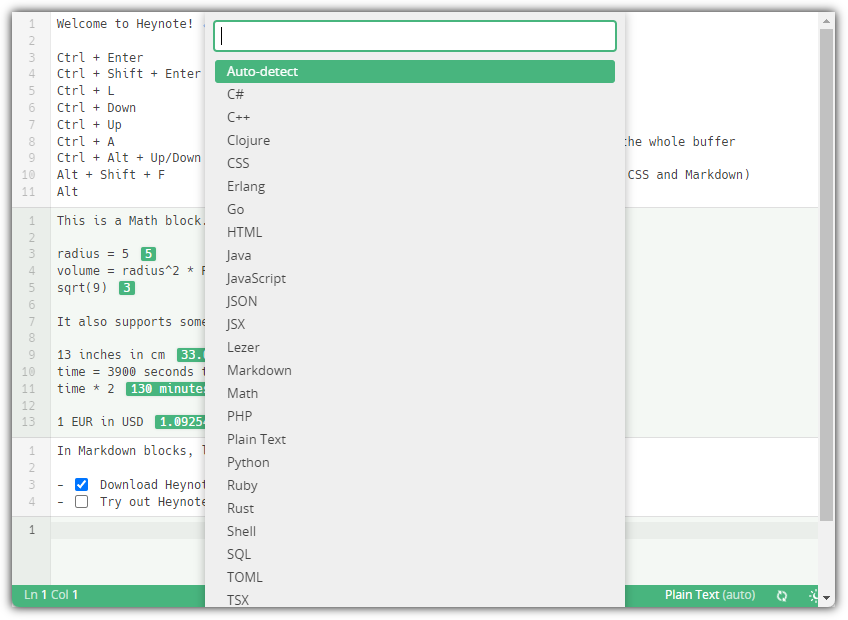Pick Java from the language list
This screenshot has width=848, height=620.
coord(415,255)
